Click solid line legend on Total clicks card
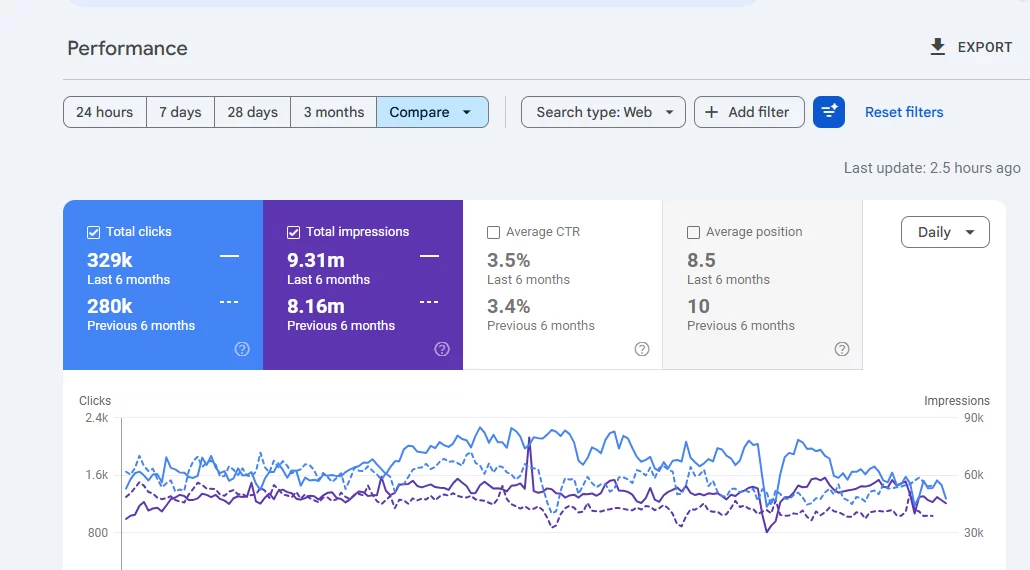 (x=229, y=255)
